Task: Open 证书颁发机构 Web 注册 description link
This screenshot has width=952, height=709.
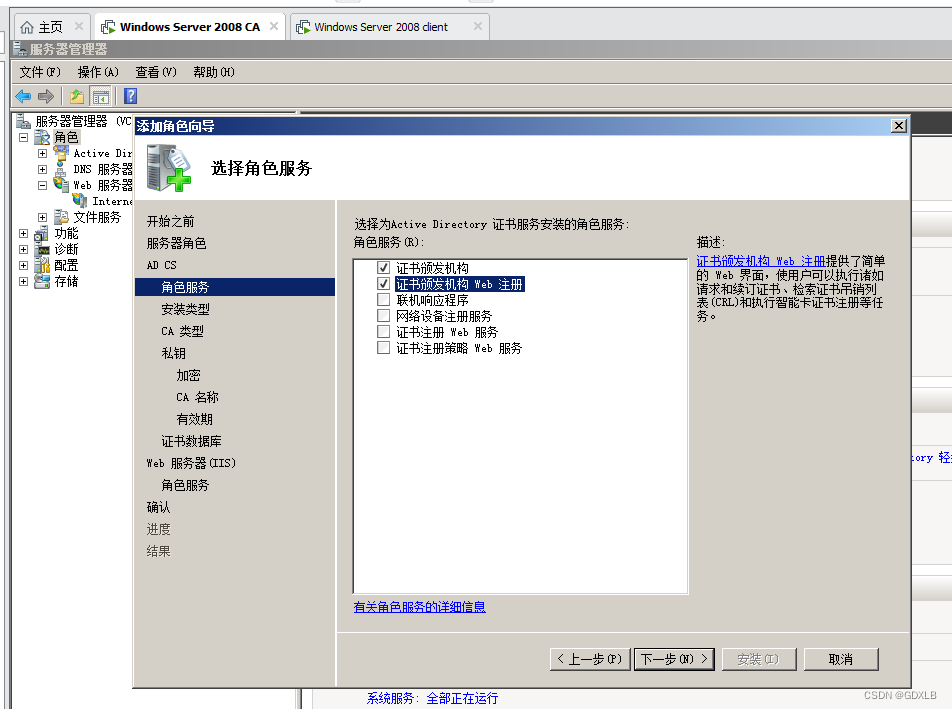Action: click(761, 261)
